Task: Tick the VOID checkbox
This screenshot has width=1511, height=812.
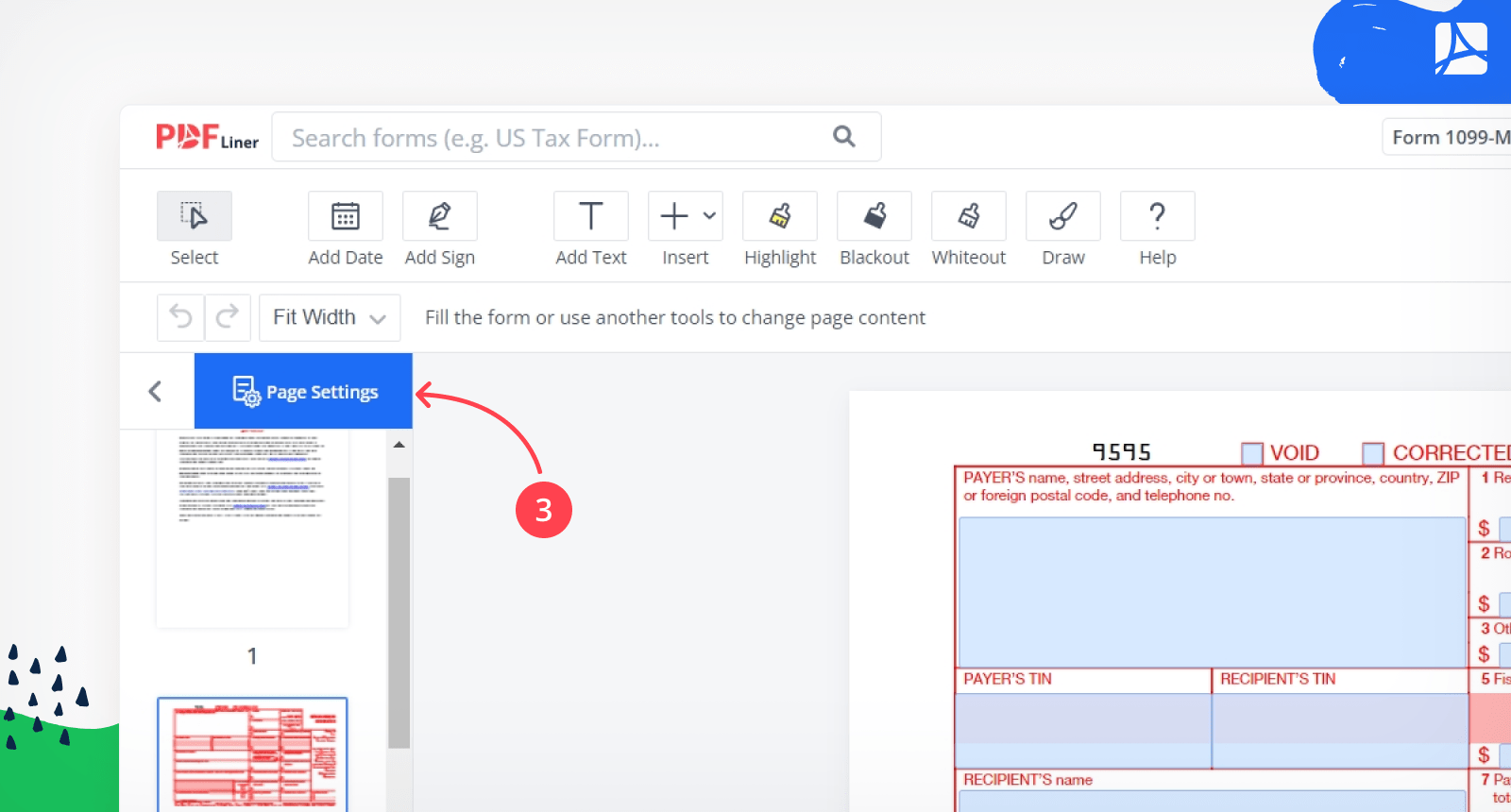Action: 1252,454
